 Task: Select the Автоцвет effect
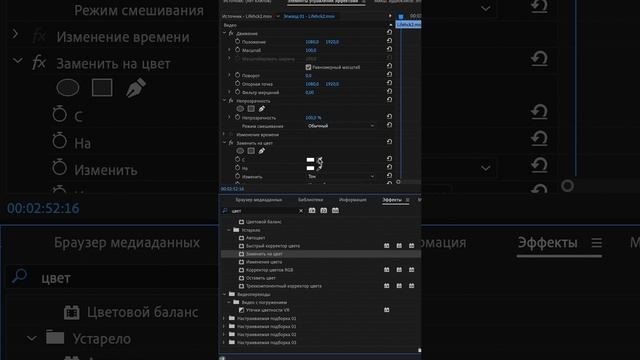click(x=256, y=238)
